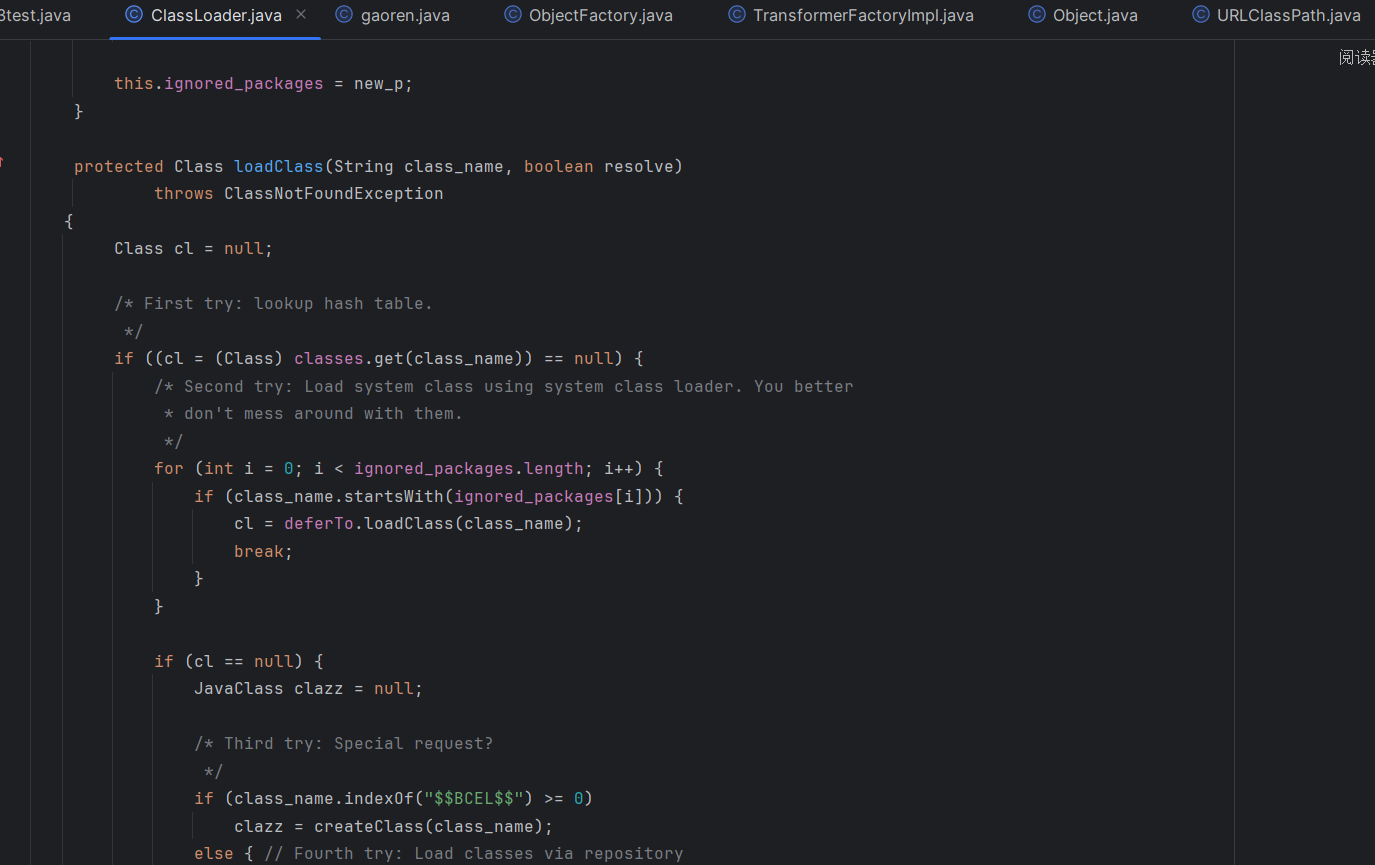This screenshot has height=865, width=1375.
Task: Switch to the ObjectFactory.java tab
Action: pos(600,16)
